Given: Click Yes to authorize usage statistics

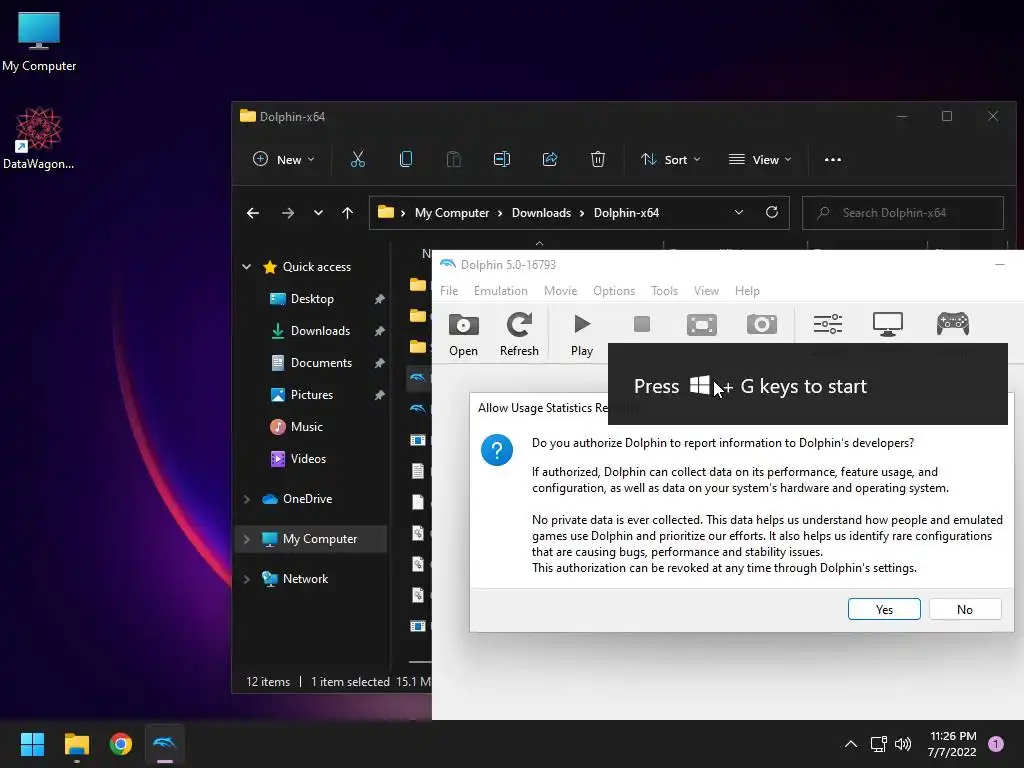Looking at the screenshot, I should pos(884,609).
